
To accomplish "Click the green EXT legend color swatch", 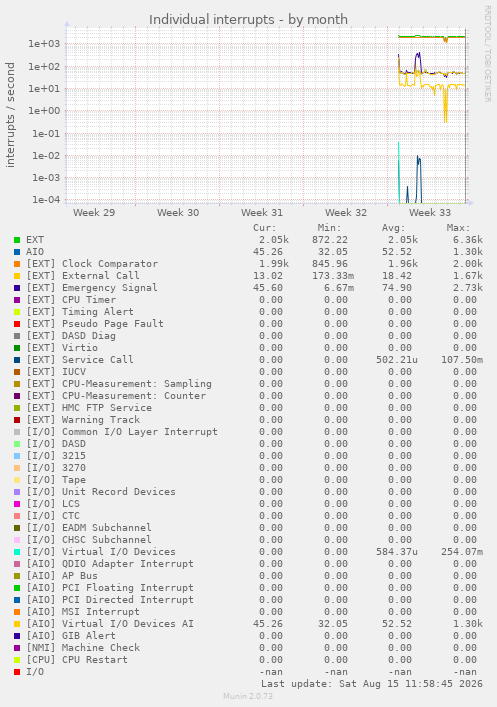I will click(x=17, y=240).
